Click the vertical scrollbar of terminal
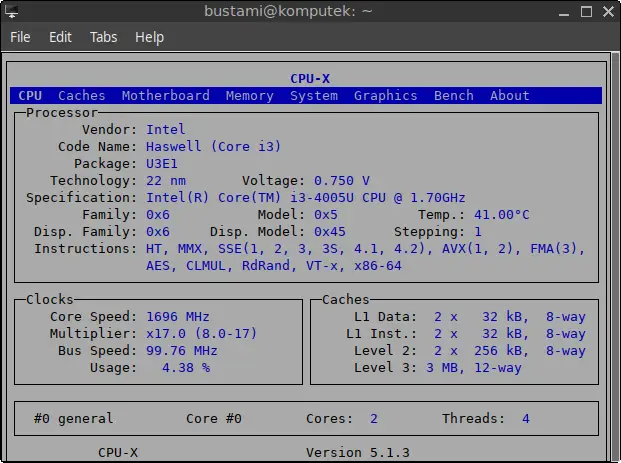This screenshot has height=463, width=621. (615, 255)
